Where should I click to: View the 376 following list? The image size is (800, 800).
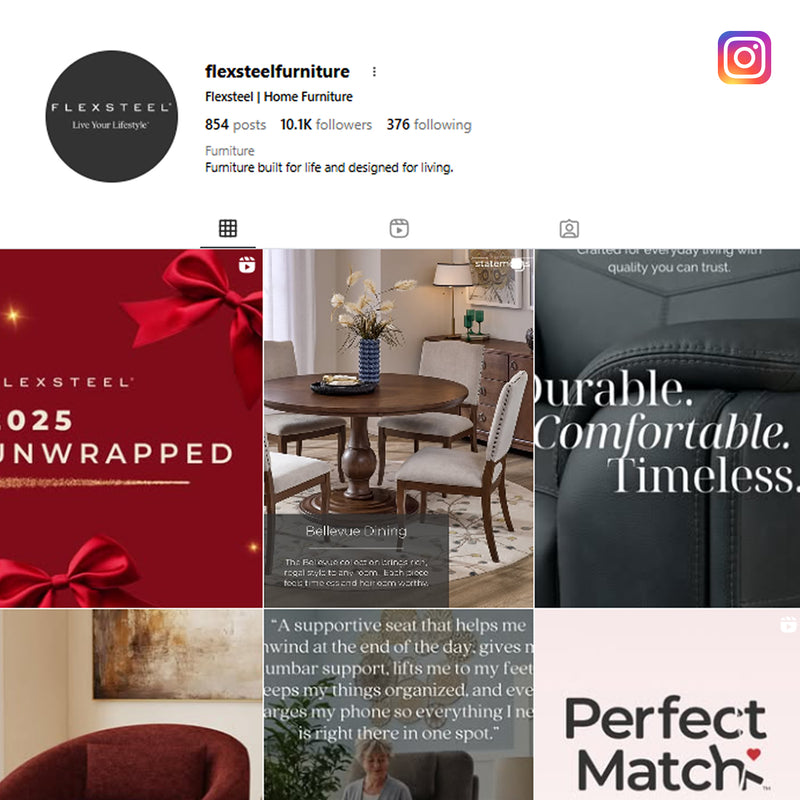tap(429, 124)
